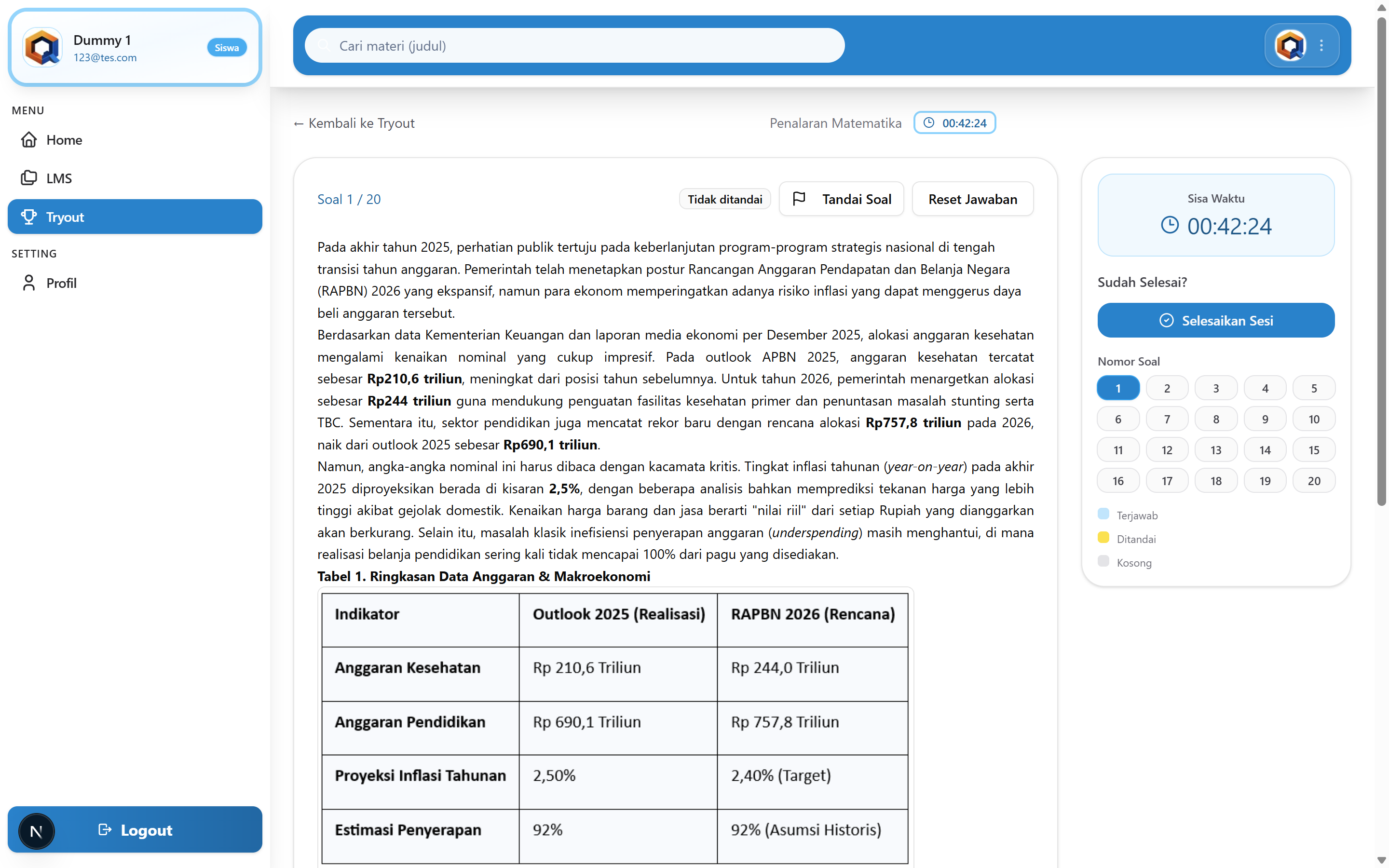Click the scroll-up arrow on the right scrollbar
This screenshot has height=868, width=1389.
(x=1381, y=8)
